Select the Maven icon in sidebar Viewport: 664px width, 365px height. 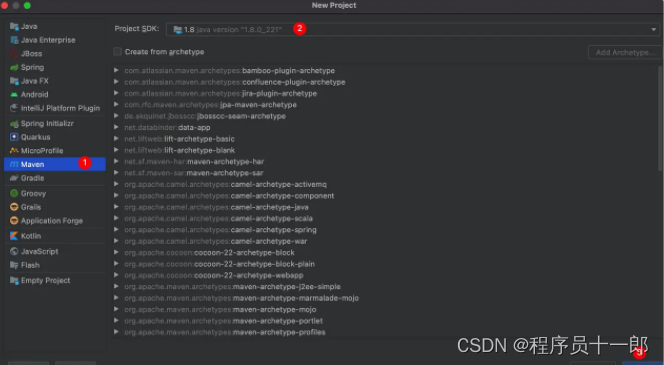(x=14, y=164)
